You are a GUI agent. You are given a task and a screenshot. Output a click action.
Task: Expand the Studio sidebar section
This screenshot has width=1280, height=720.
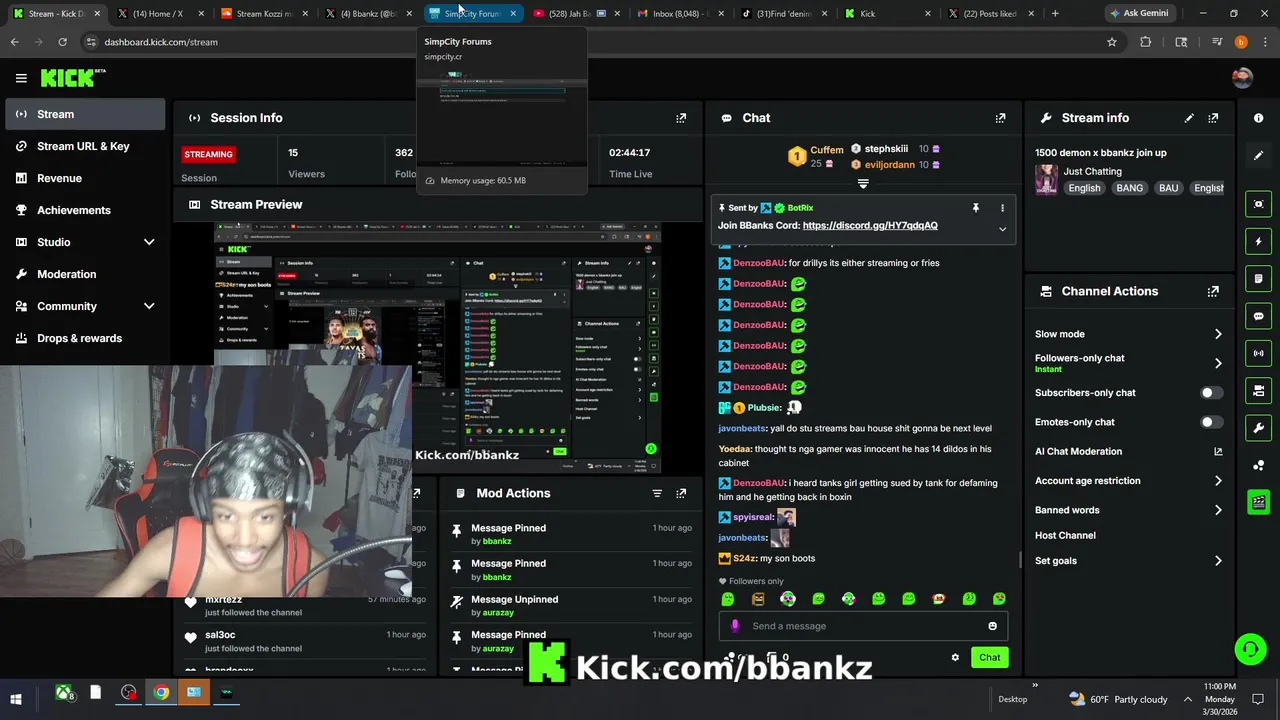(x=149, y=242)
